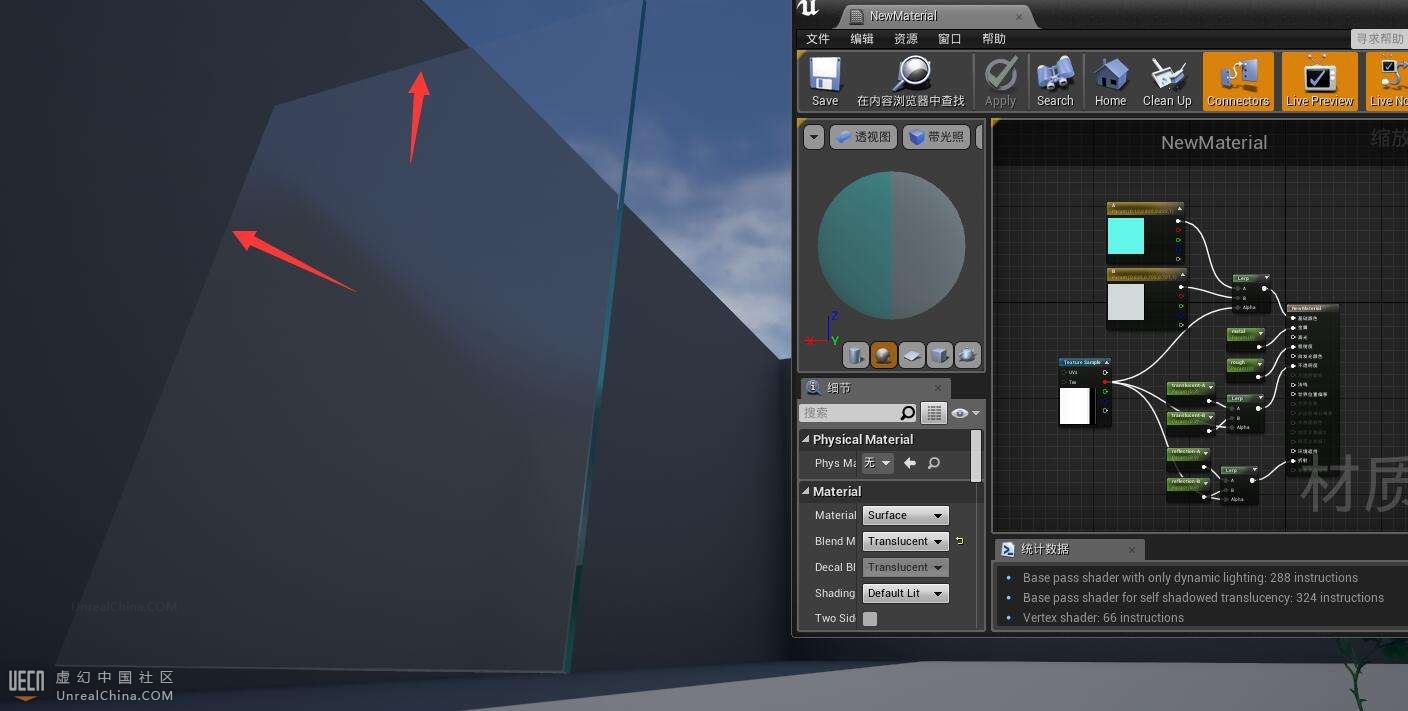Click the 带光照 view mode button
Screen dimensions: 1408x711
coord(936,137)
